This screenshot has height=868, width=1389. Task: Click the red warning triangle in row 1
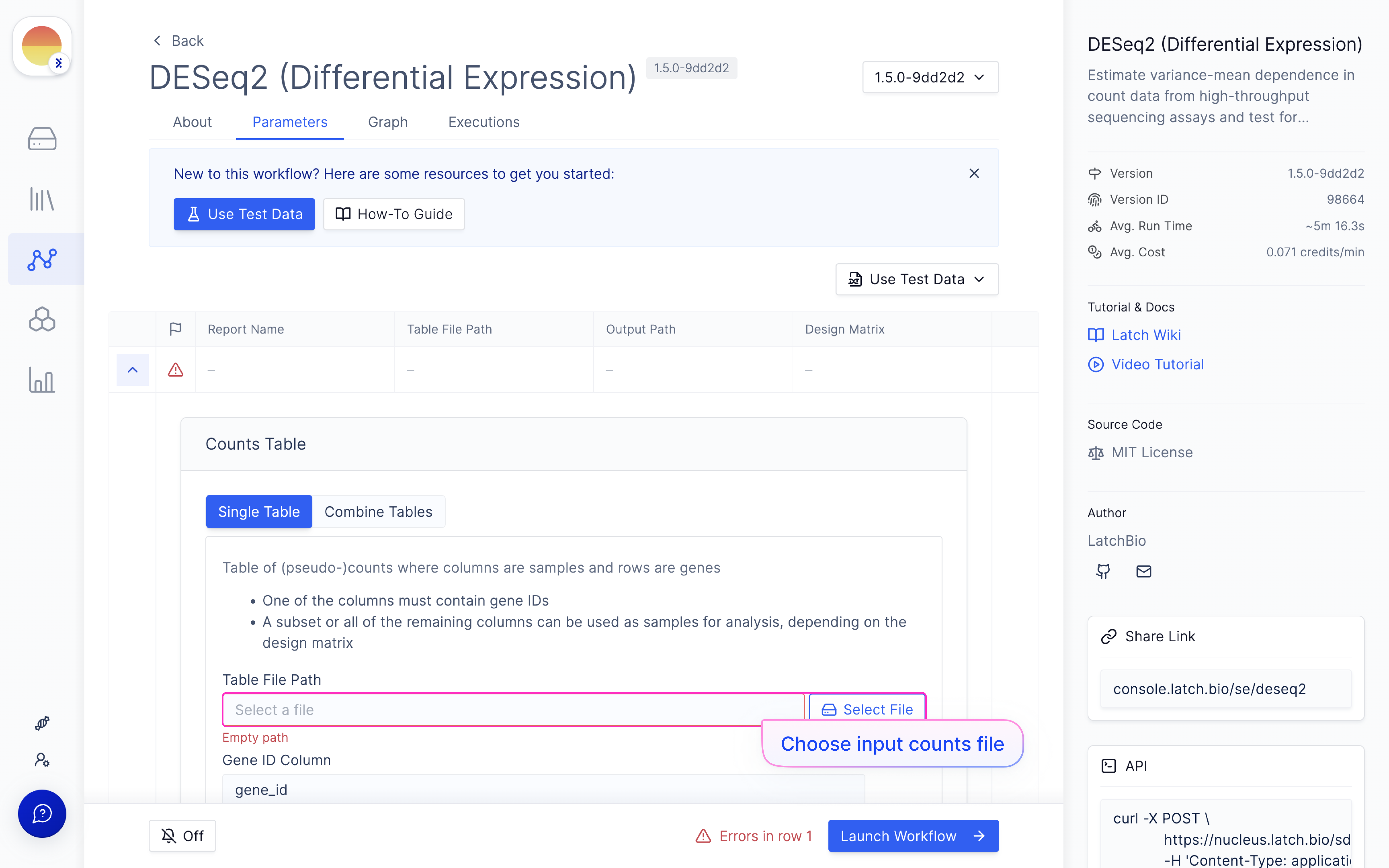176,370
